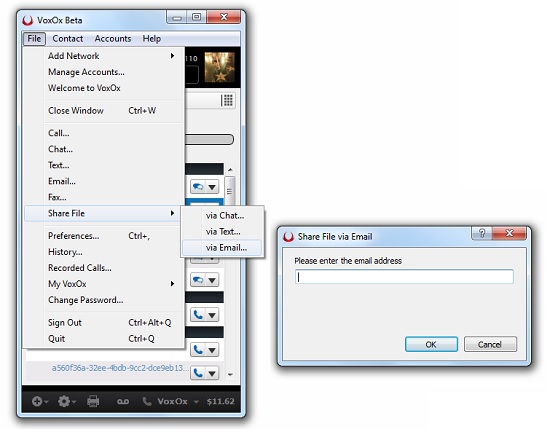Viewport: 550px width, 429px height.
Task: Open the Contact menu
Action: point(68,39)
